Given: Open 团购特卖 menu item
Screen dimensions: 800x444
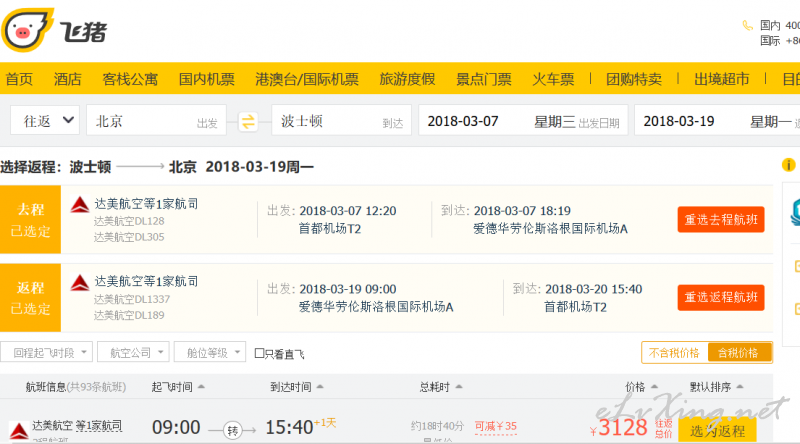Looking at the screenshot, I should coord(634,79).
